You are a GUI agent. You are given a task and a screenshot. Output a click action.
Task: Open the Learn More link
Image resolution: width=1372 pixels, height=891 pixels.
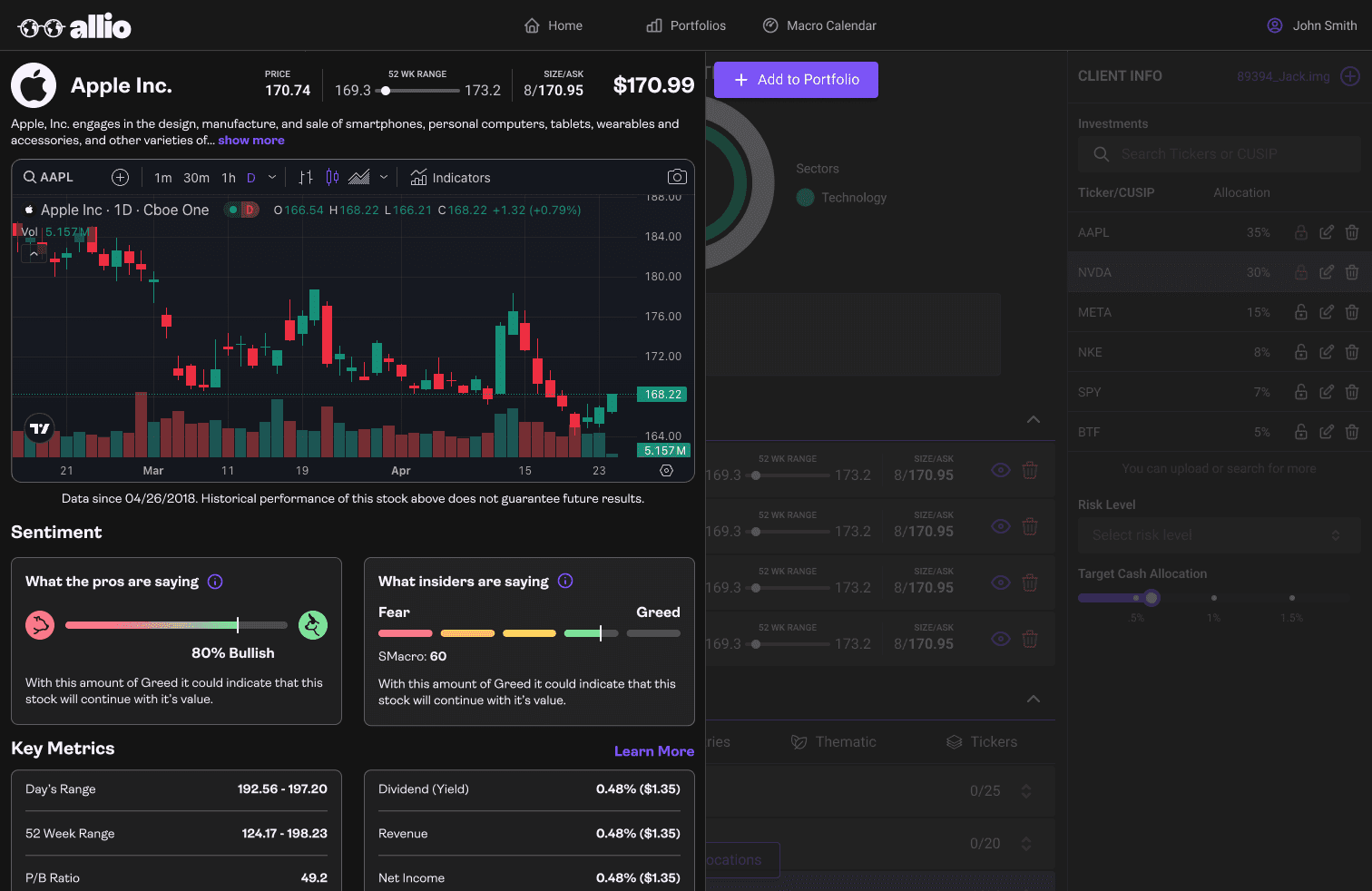(654, 751)
